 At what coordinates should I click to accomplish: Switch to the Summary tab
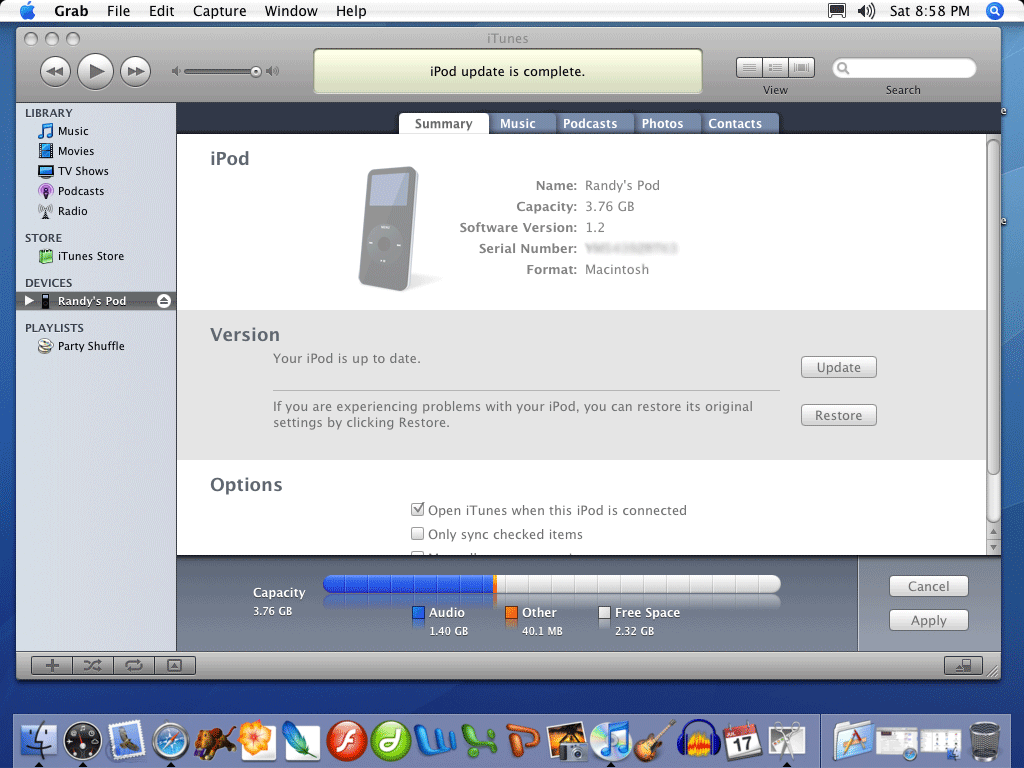(443, 123)
